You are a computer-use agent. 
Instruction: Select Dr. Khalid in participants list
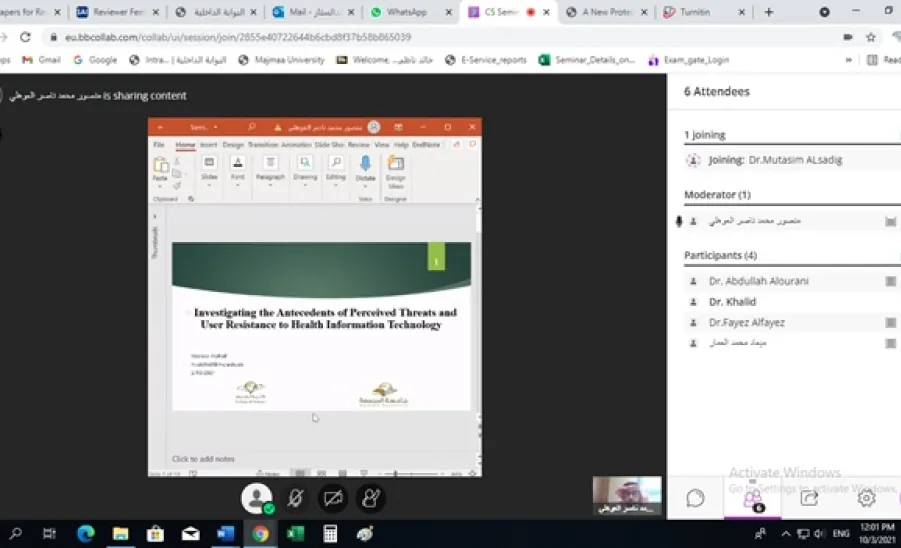tap(732, 302)
